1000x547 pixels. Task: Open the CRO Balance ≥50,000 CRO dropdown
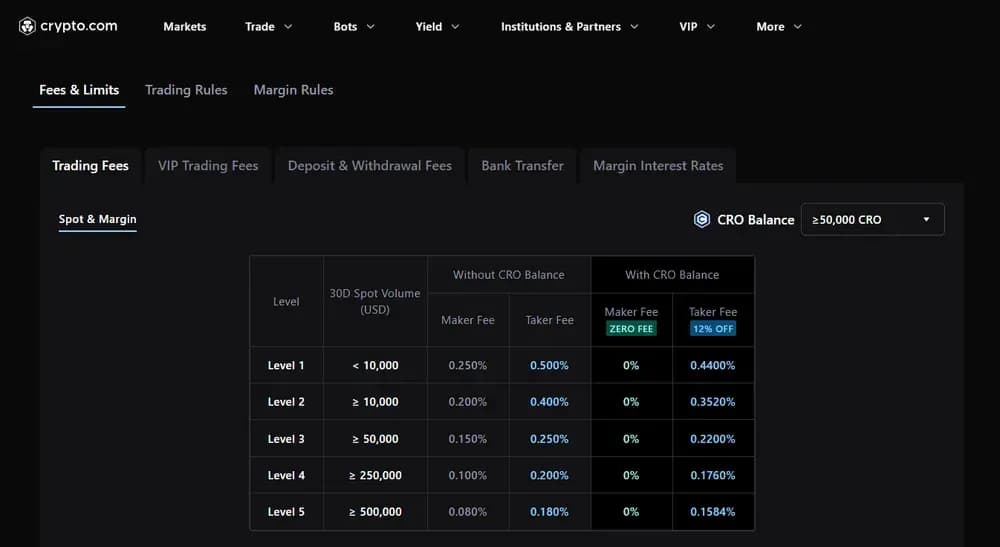pyautogui.click(x=872, y=219)
